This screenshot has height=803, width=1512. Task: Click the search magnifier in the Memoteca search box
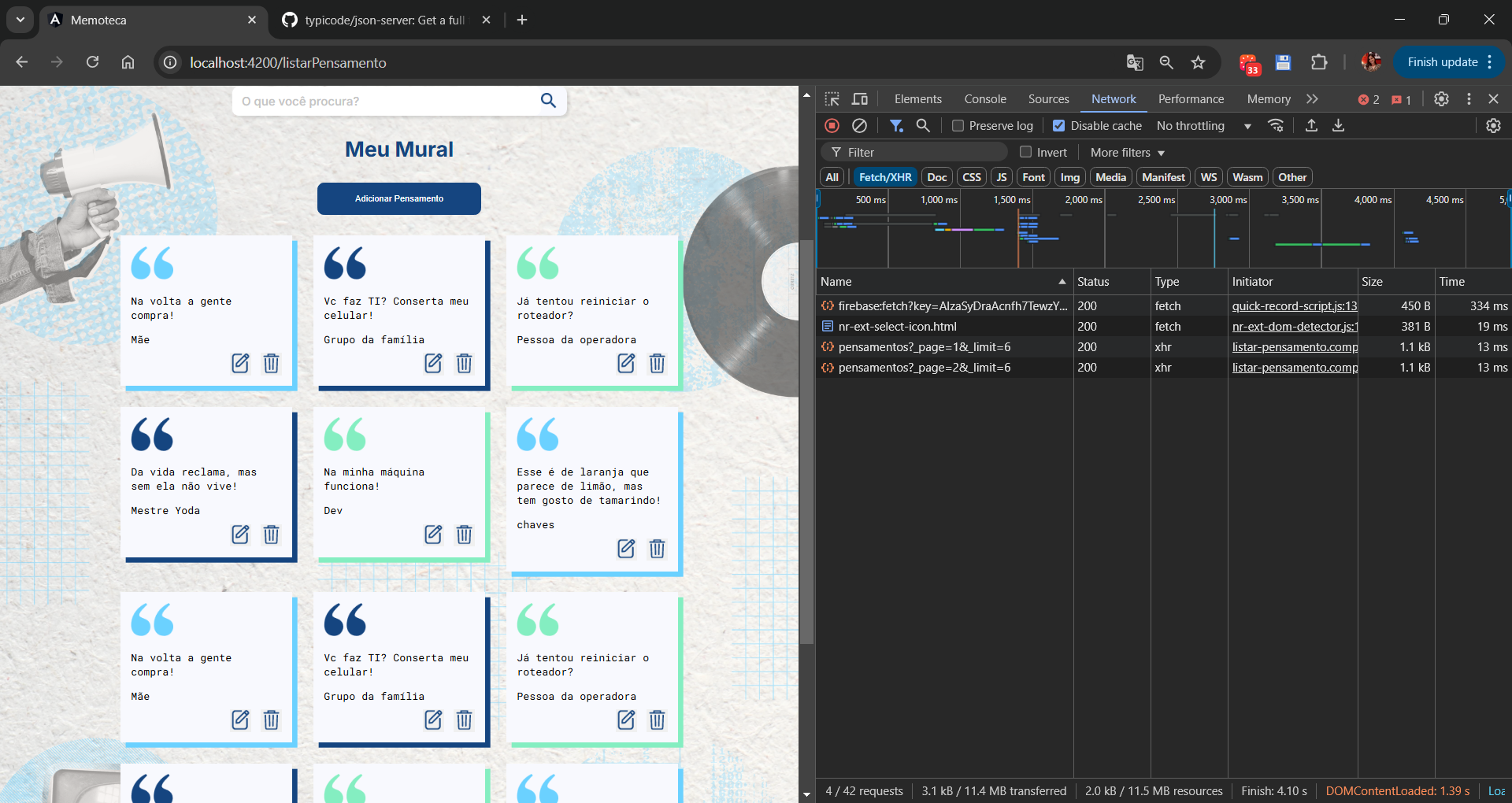click(548, 101)
